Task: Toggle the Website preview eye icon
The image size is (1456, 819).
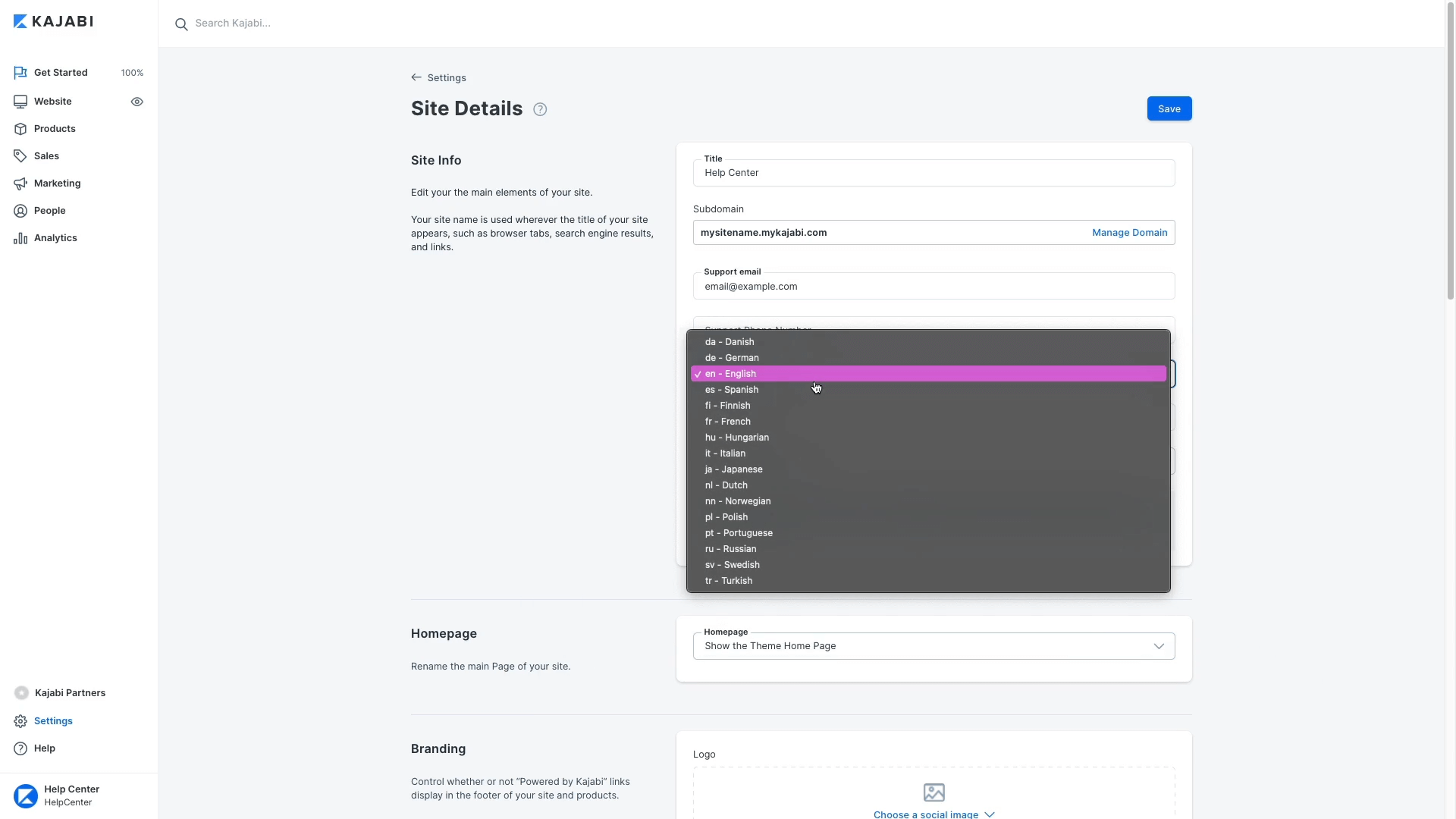Action: [x=137, y=102]
